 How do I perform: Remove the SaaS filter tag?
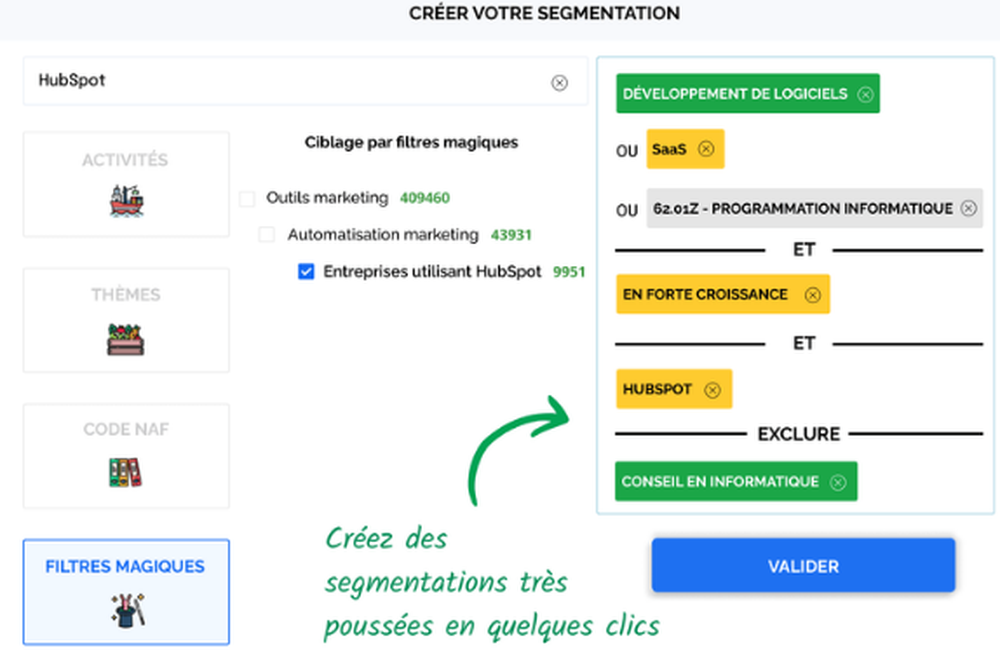(706, 149)
